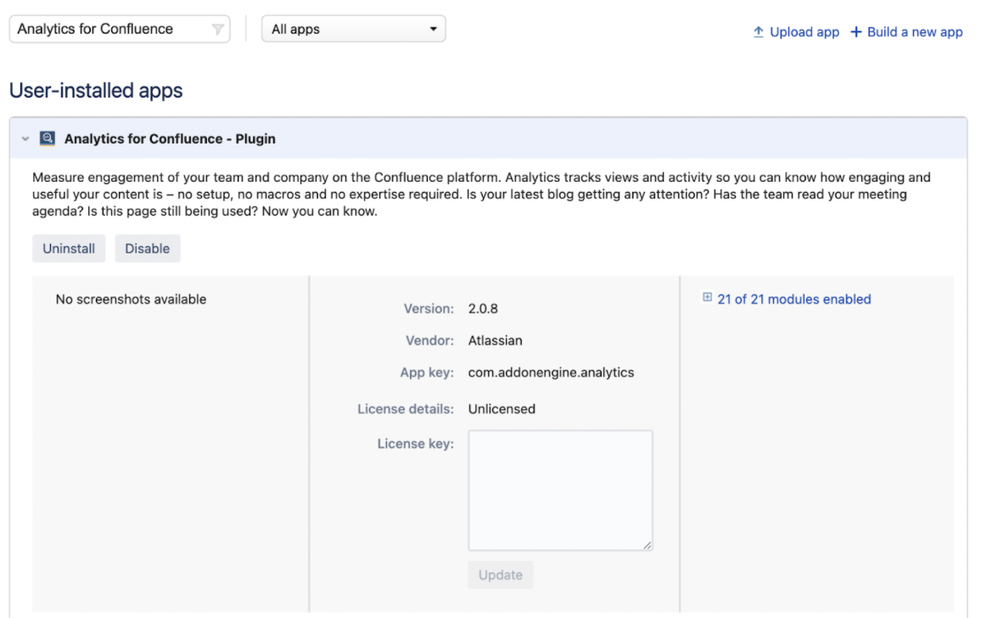This screenshot has width=998, height=618.
Task: Click the Analytics for Confluence plugin icon
Action: coord(47,139)
